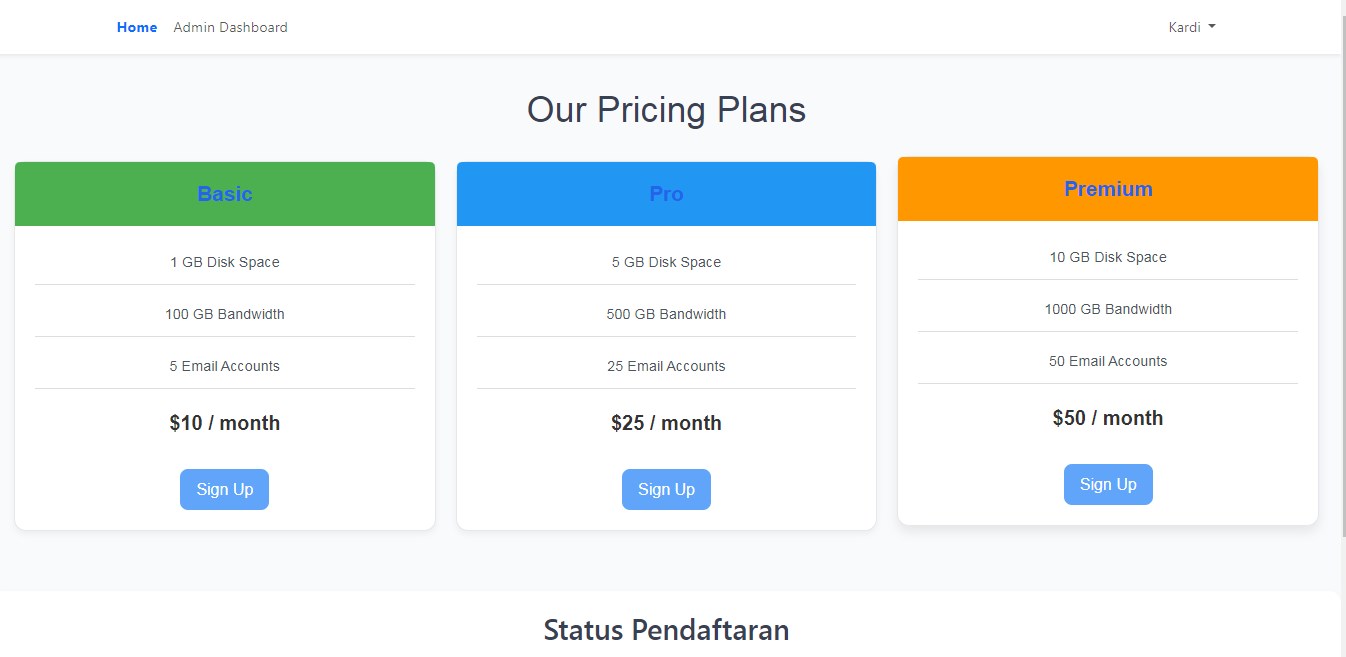Select the 25 Email Accounts row
Screen dimensions: 1346x657
[x=666, y=366]
